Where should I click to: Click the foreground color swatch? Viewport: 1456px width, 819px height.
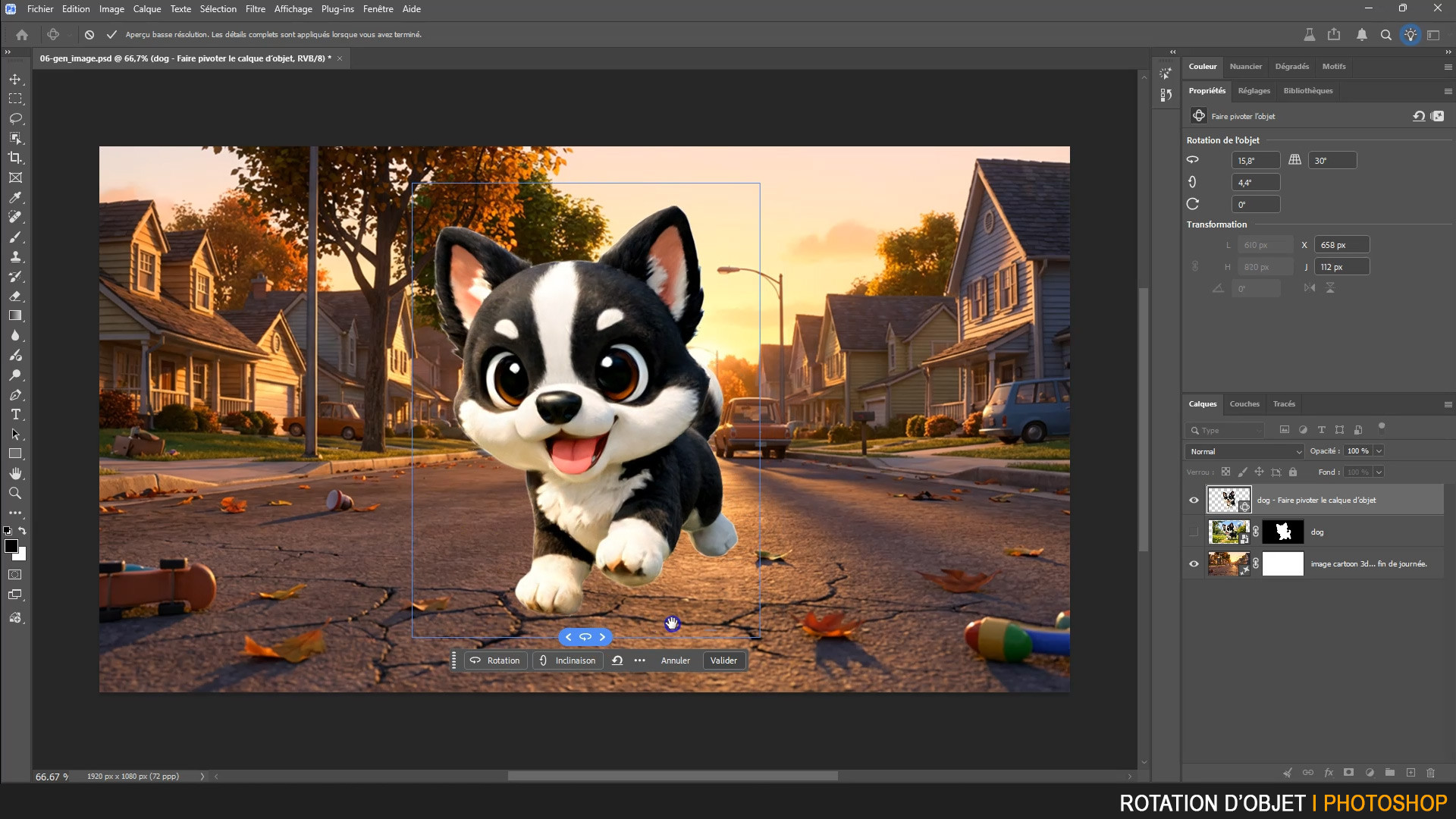(11, 546)
